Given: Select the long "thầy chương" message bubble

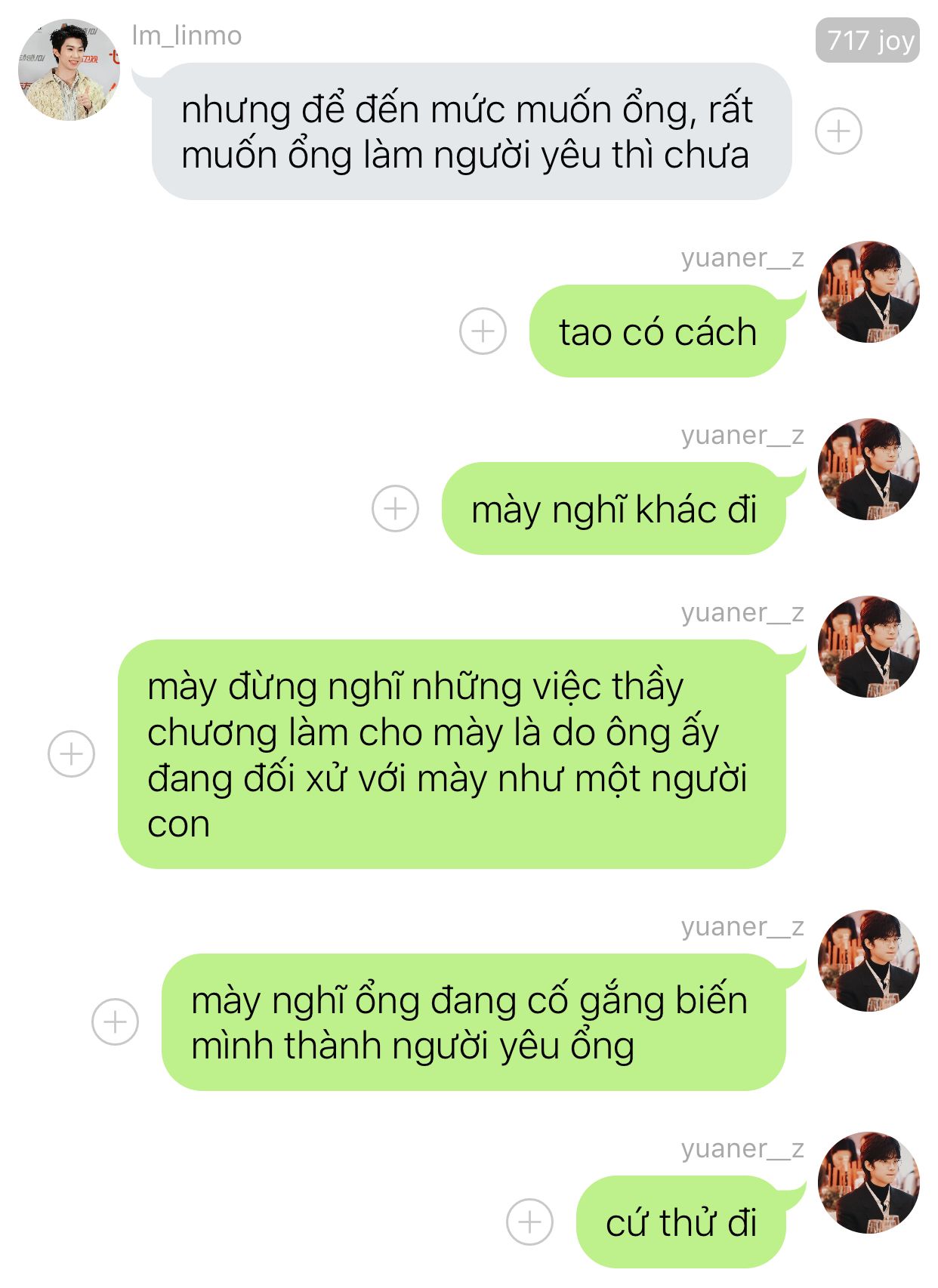Looking at the screenshot, I should (x=452, y=754).
